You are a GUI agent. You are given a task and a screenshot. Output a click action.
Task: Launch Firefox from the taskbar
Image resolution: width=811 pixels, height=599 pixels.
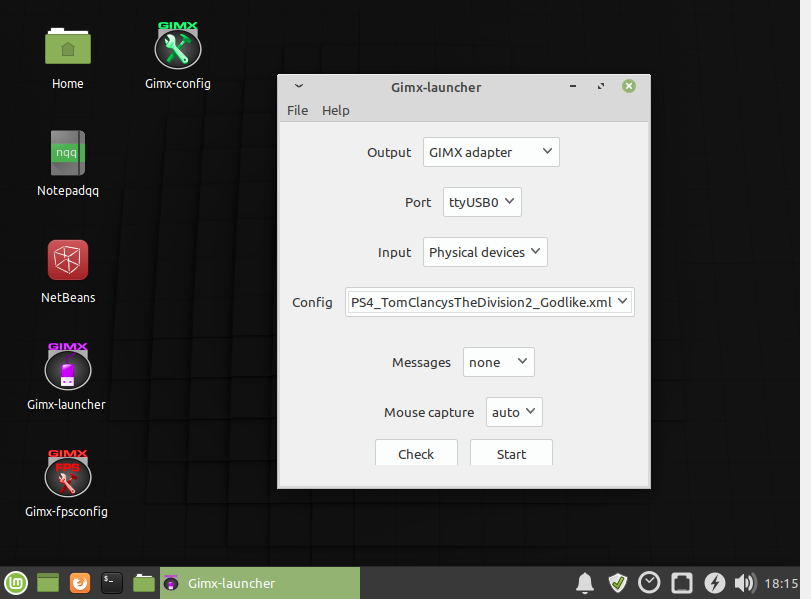click(x=80, y=582)
